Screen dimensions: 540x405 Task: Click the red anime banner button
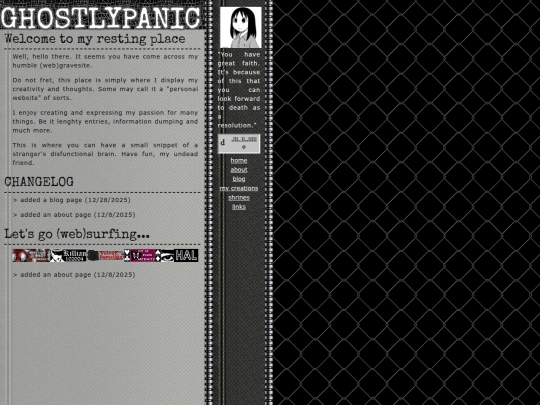tap(31, 256)
